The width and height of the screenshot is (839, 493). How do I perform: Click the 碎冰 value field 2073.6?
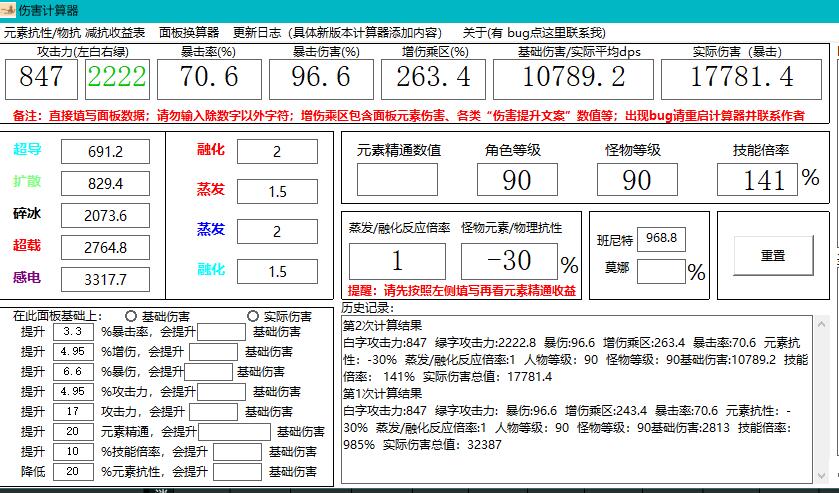105,216
